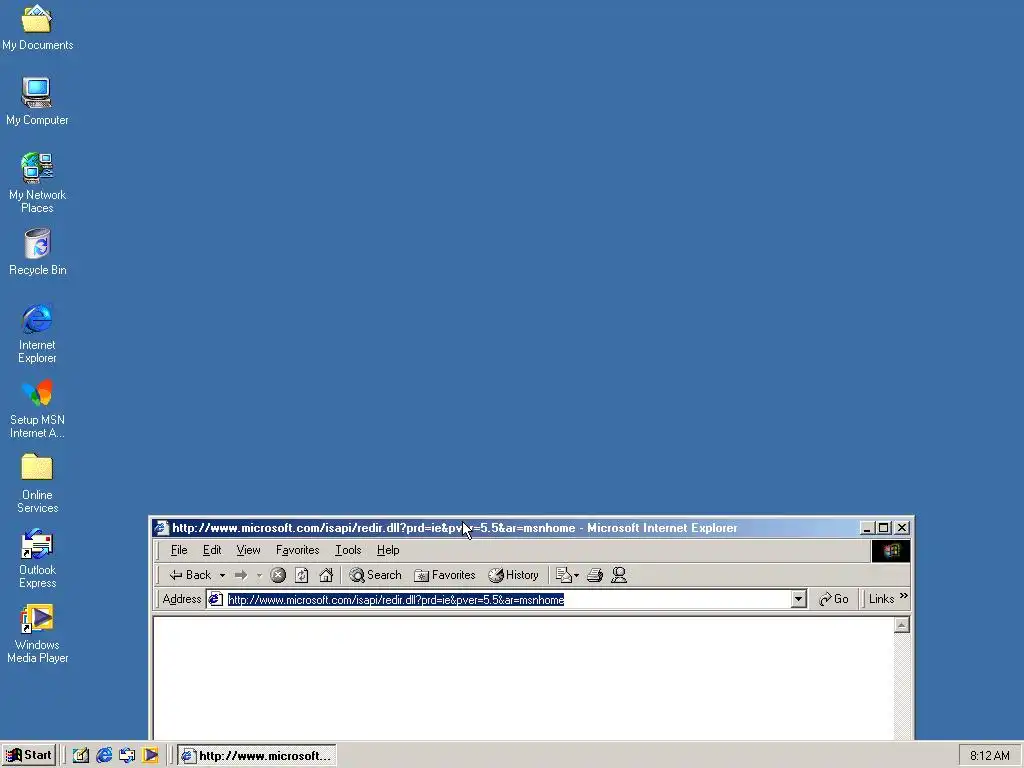The width and height of the screenshot is (1024, 768).
Task: Open the File menu
Action: pyautogui.click(x=179, y=550)
